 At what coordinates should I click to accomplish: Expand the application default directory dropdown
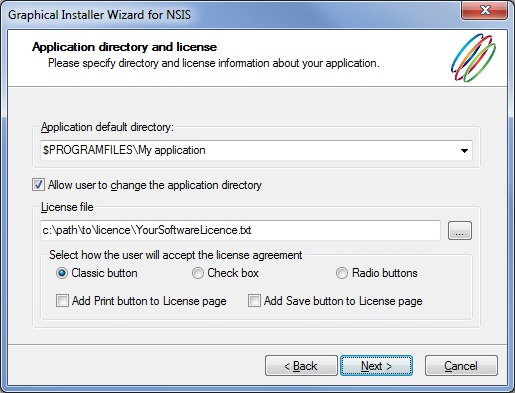click(x=464, y=151)
